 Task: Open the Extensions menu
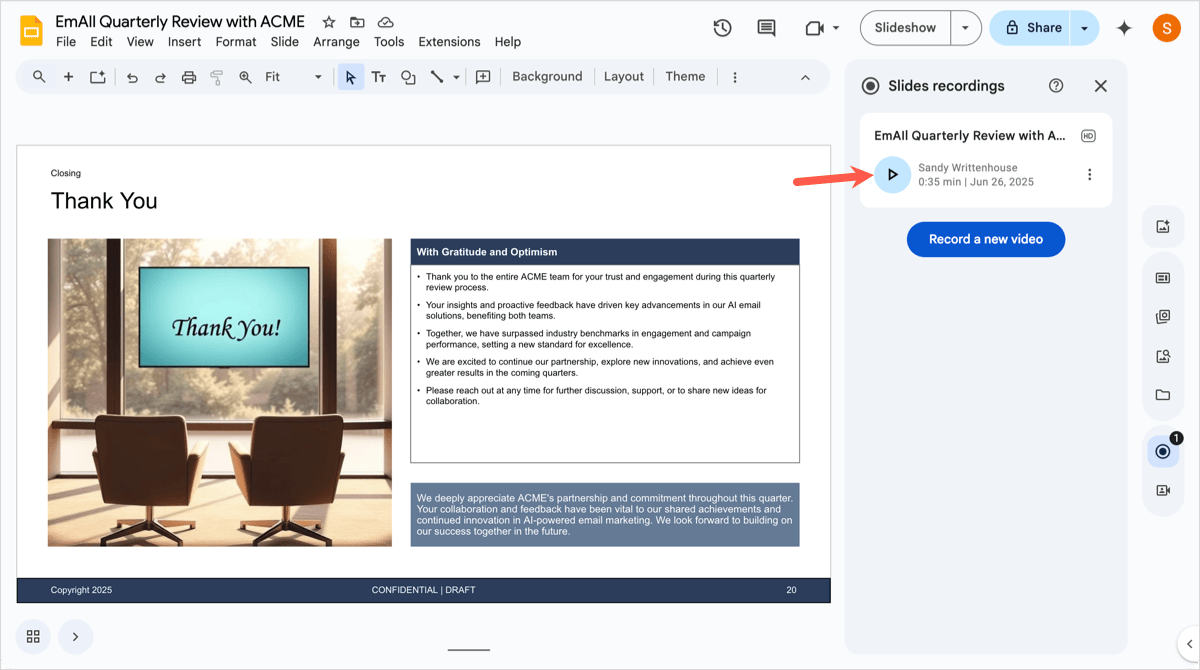pos(449,42)
